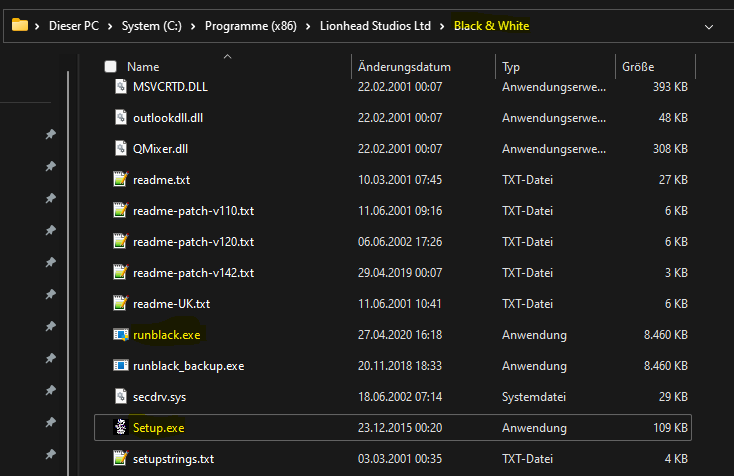Sort by the Größe column header

pyautogui.click(x=638, y=67)
